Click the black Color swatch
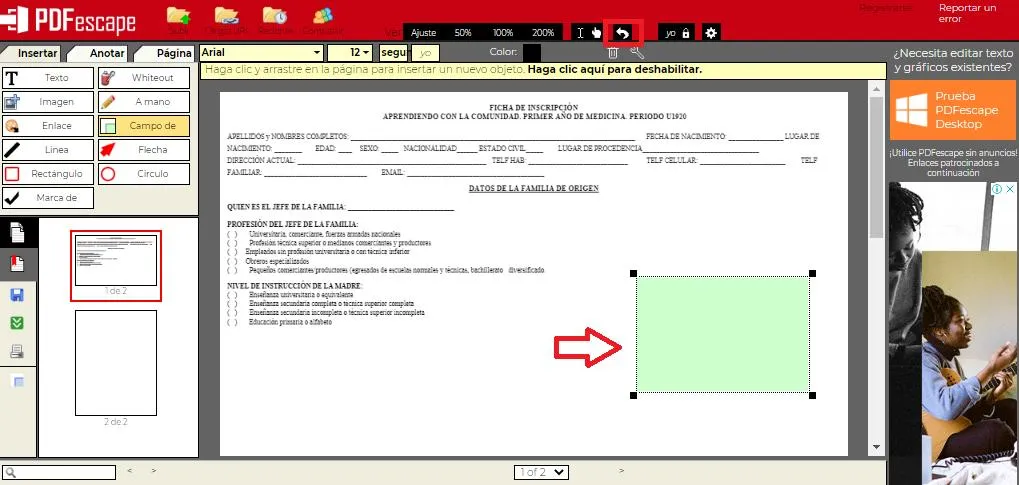This screenshot has height=485, width=1019. coord(531,52)
